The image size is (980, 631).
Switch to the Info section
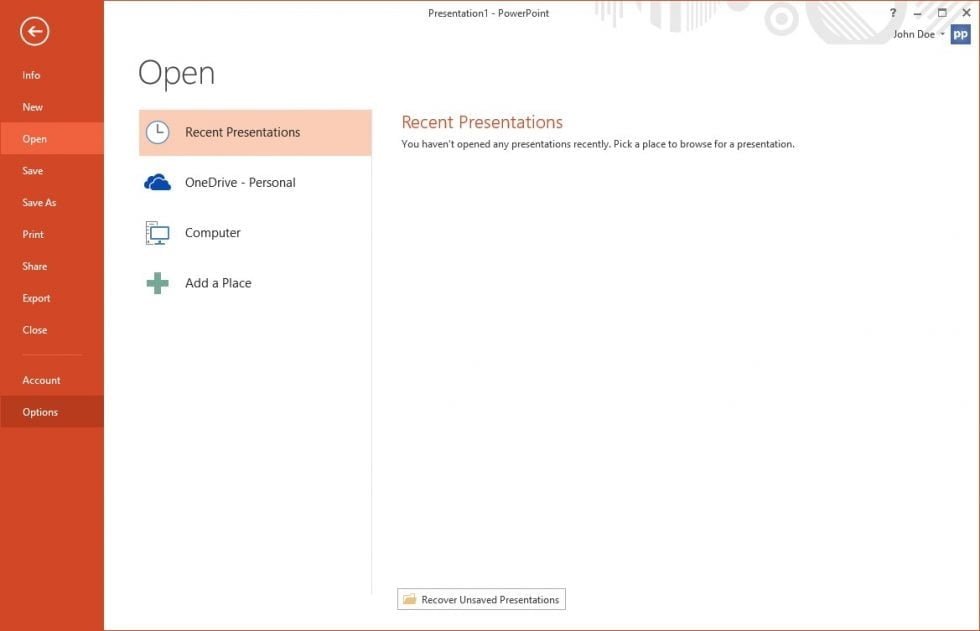click(x=31, y=74)
